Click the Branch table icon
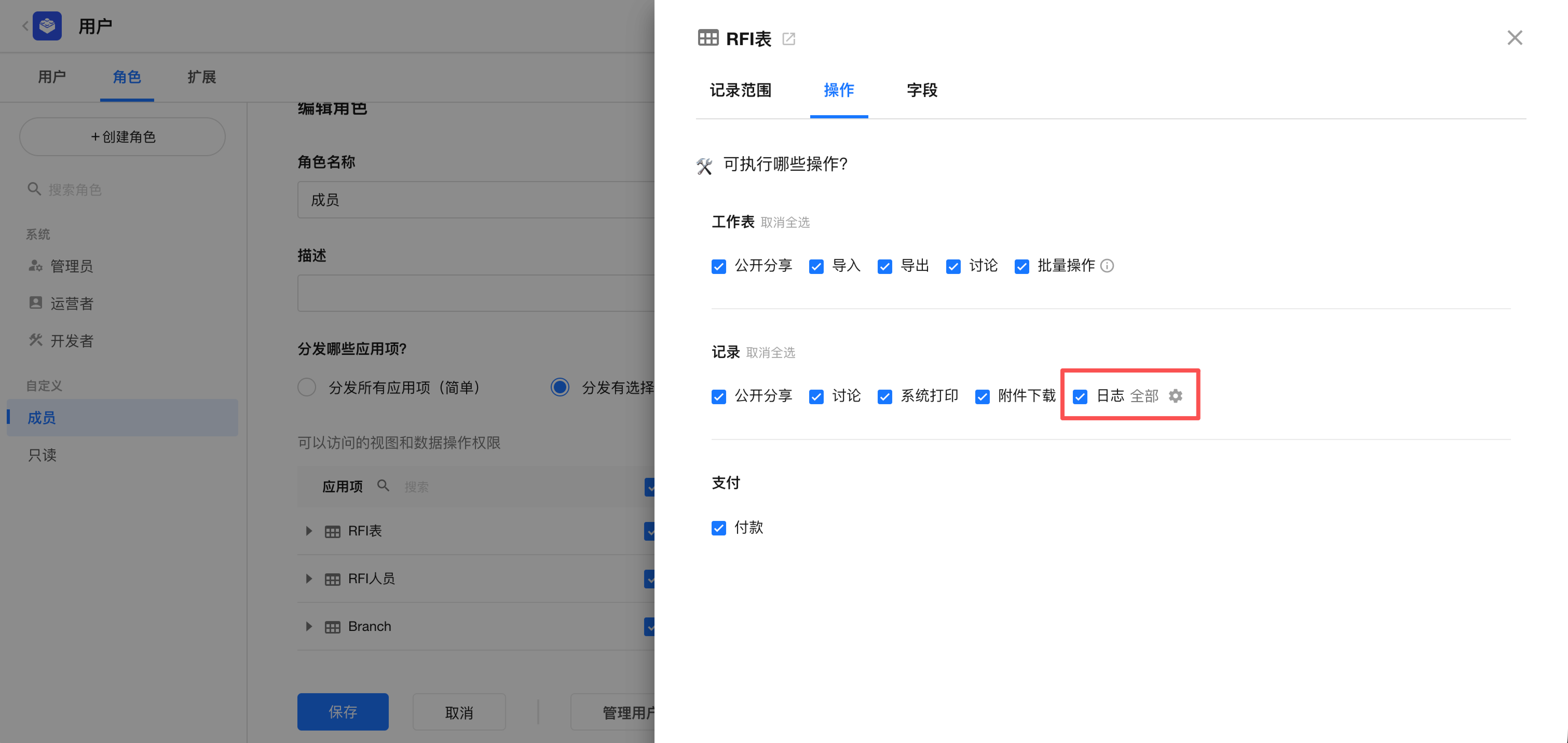The width and height of the screenshot is (1568, 743). [332, 627]
